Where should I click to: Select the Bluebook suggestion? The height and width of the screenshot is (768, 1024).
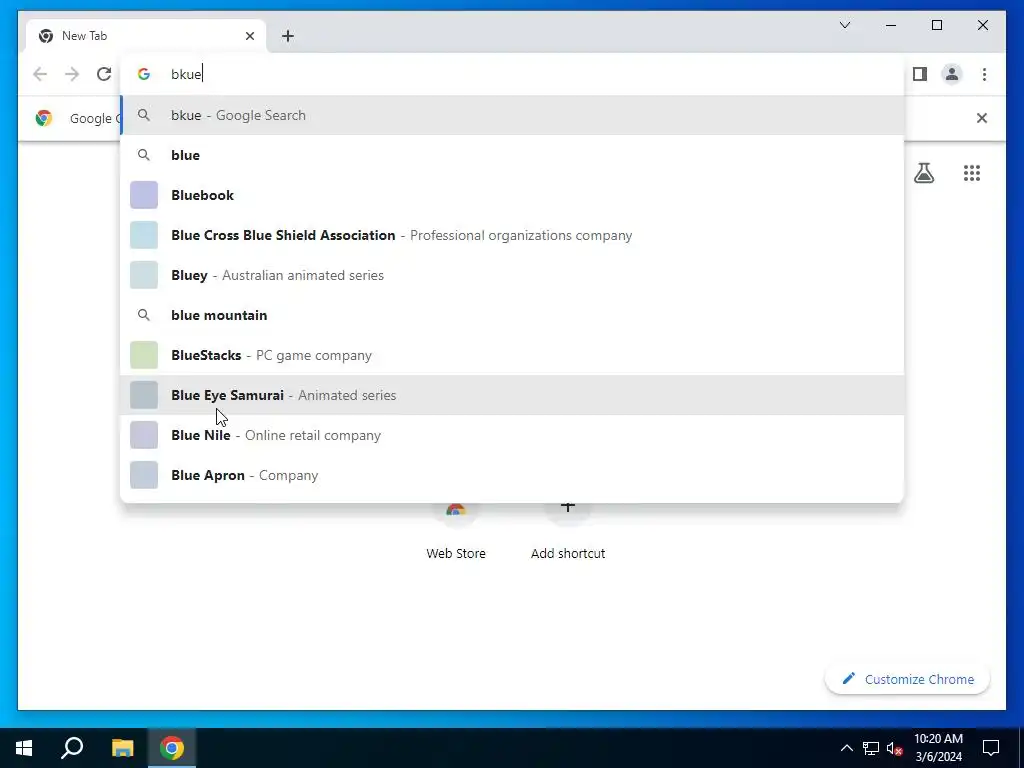(512, 195)
